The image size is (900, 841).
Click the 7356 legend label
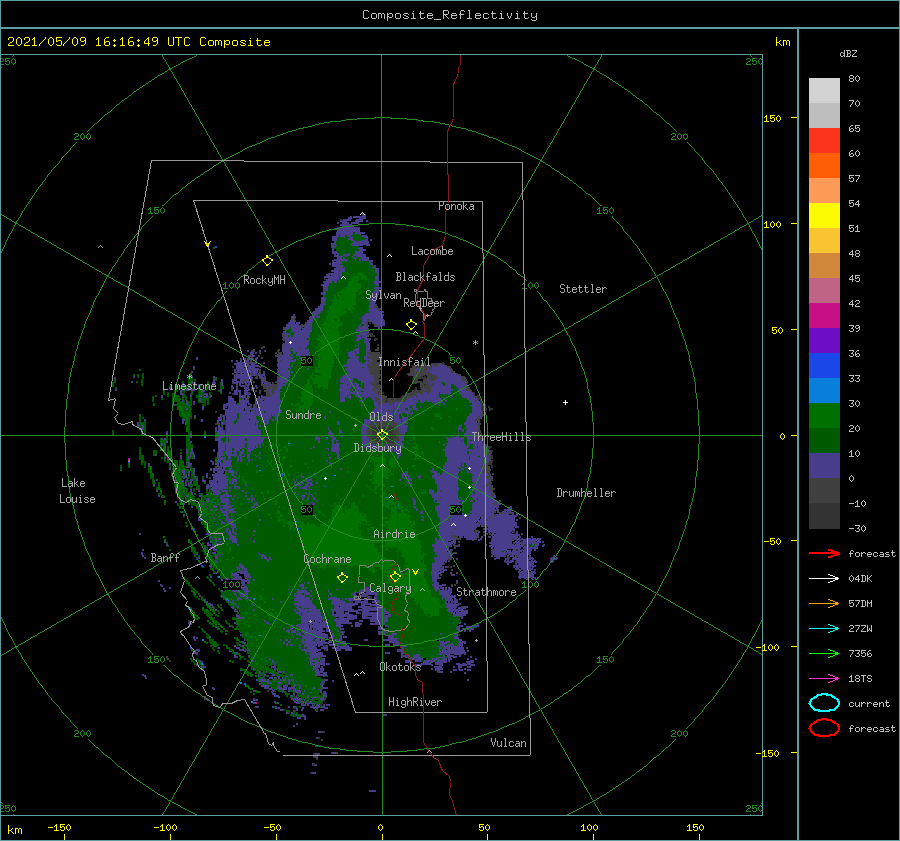click(x=860, y=653)
